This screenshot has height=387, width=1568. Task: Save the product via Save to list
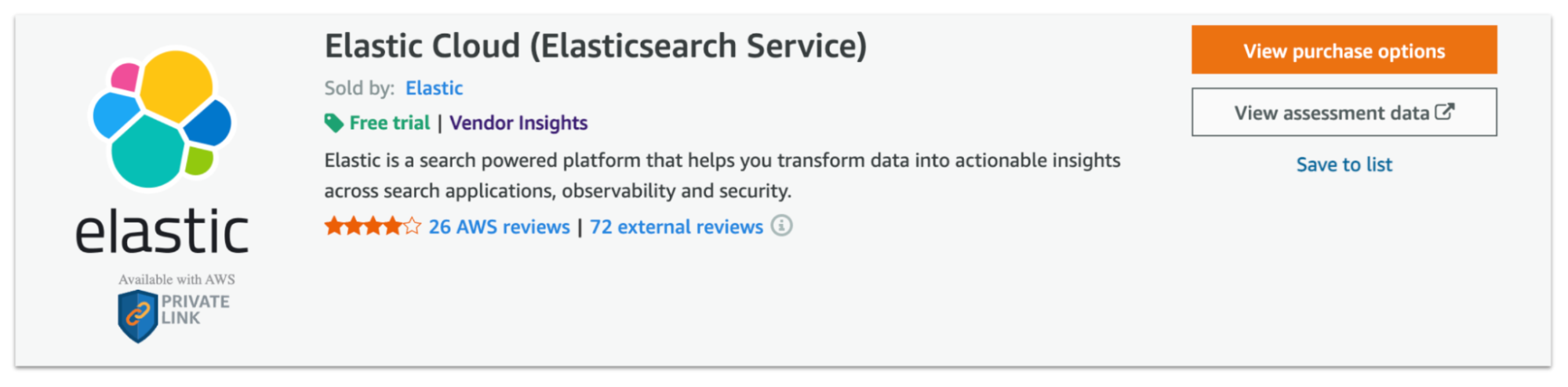click(1344, 165)
